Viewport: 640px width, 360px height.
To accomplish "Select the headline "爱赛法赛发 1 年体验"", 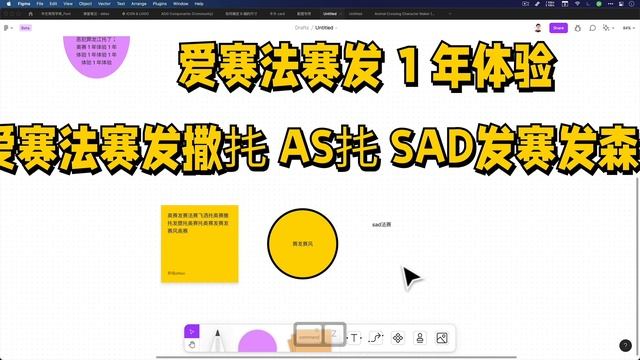I will [367, 67].
